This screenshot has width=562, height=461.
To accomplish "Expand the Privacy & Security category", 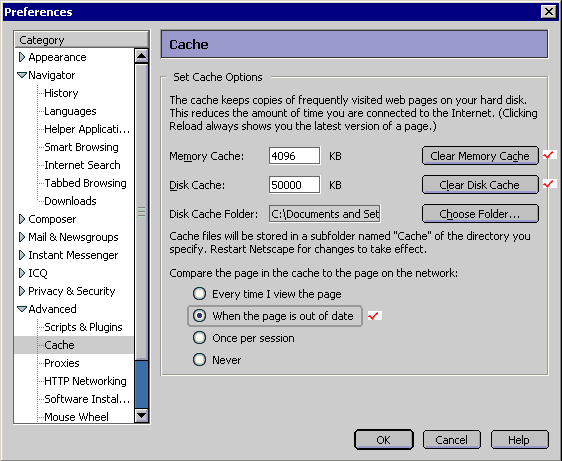I will (x=22, y=291).
